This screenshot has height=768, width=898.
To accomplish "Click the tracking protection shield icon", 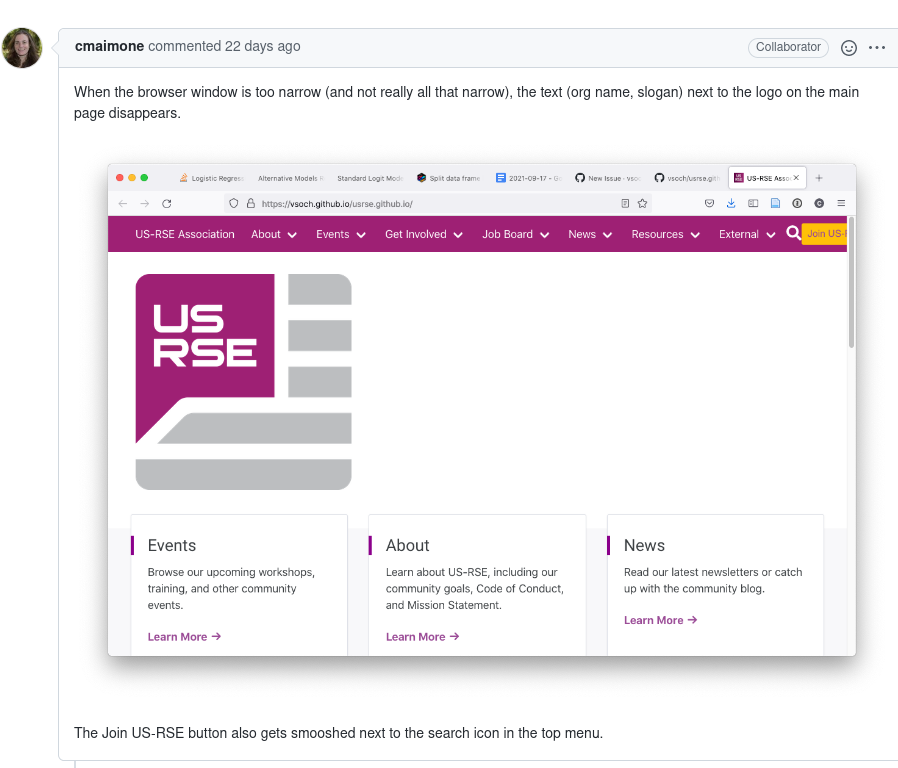I will click(233, 203).
